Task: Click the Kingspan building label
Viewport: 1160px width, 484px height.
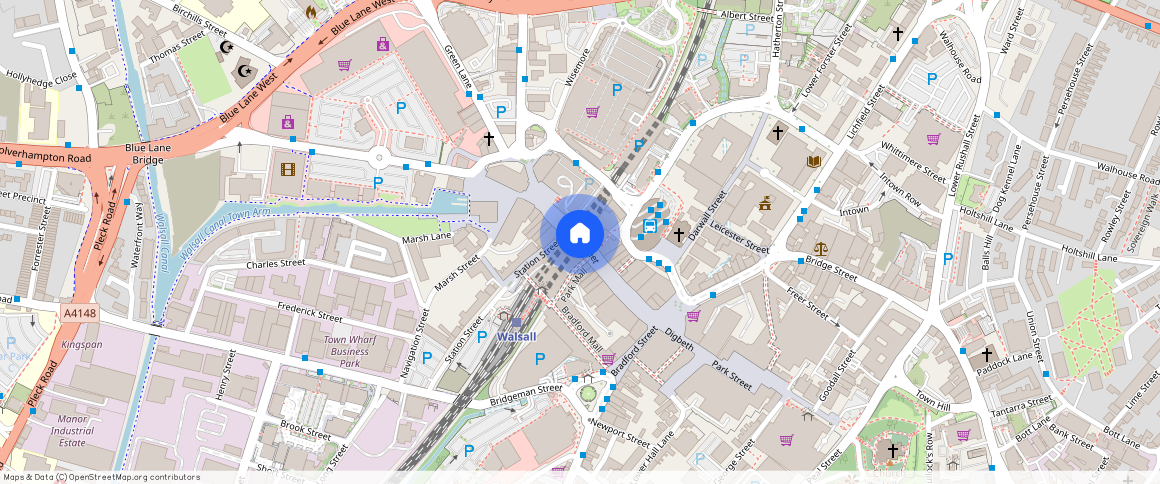Action: 81,344
